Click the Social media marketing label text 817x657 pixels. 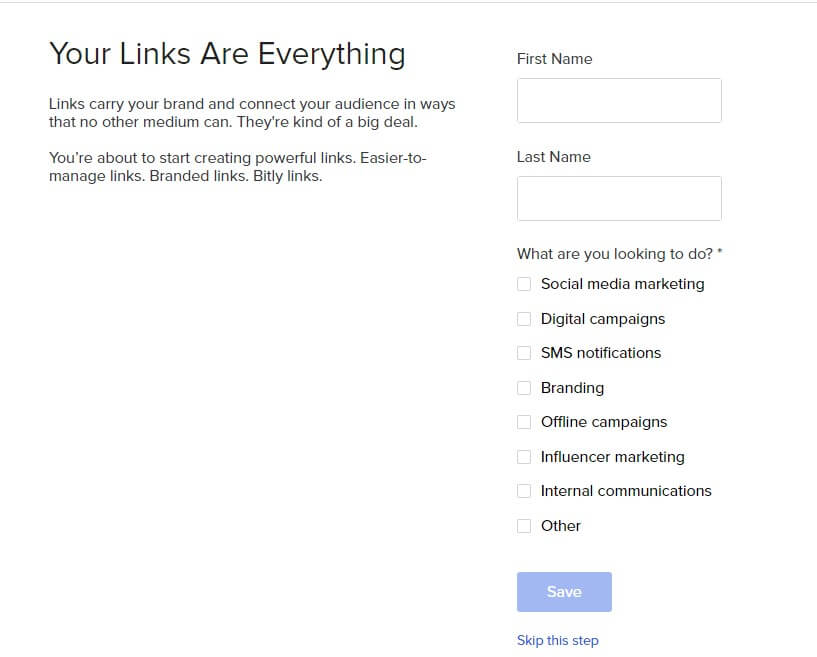tap(621, 284)
